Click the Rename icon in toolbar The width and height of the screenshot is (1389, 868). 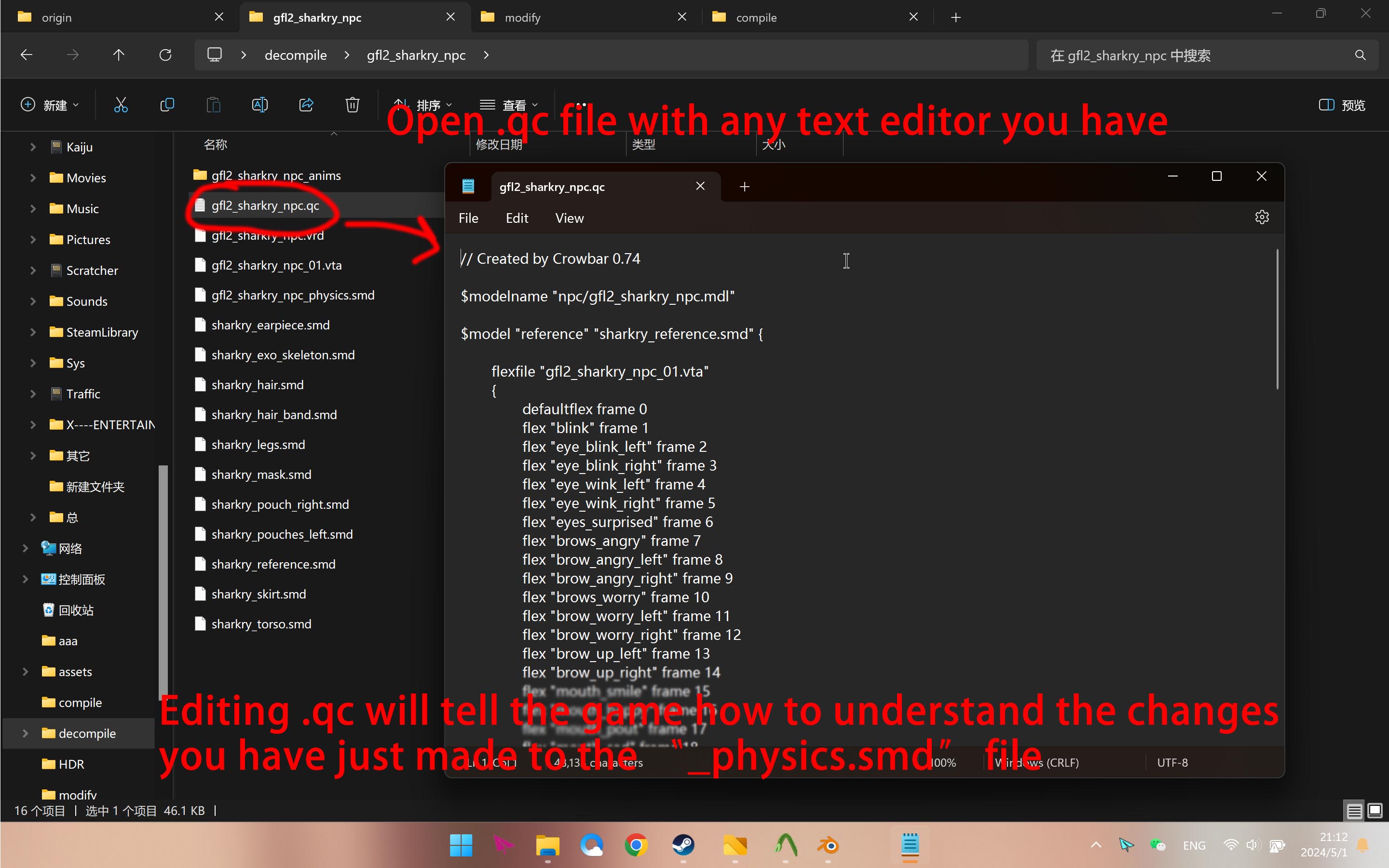pyautogui.click(x=259, y=105)
